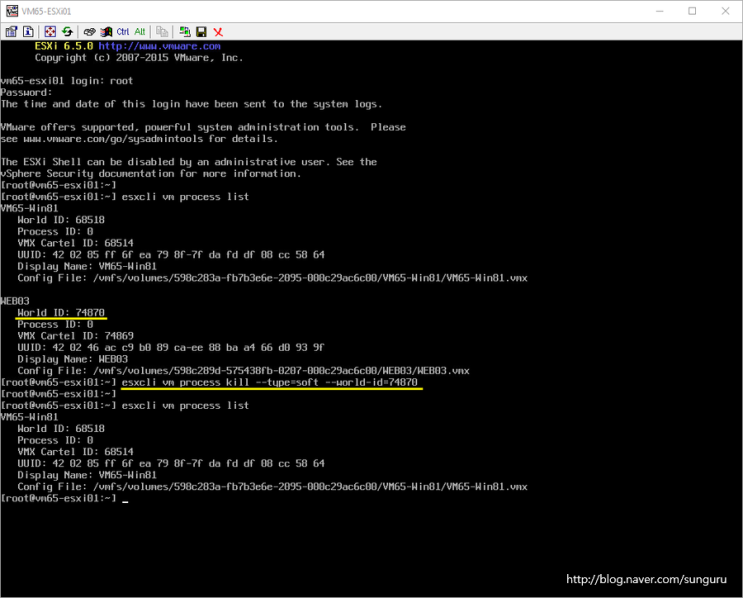Image resolution: width=743 pixels, height=598 pixels.
Task: Click the 'Password:' prompt line
Action: 27,92
